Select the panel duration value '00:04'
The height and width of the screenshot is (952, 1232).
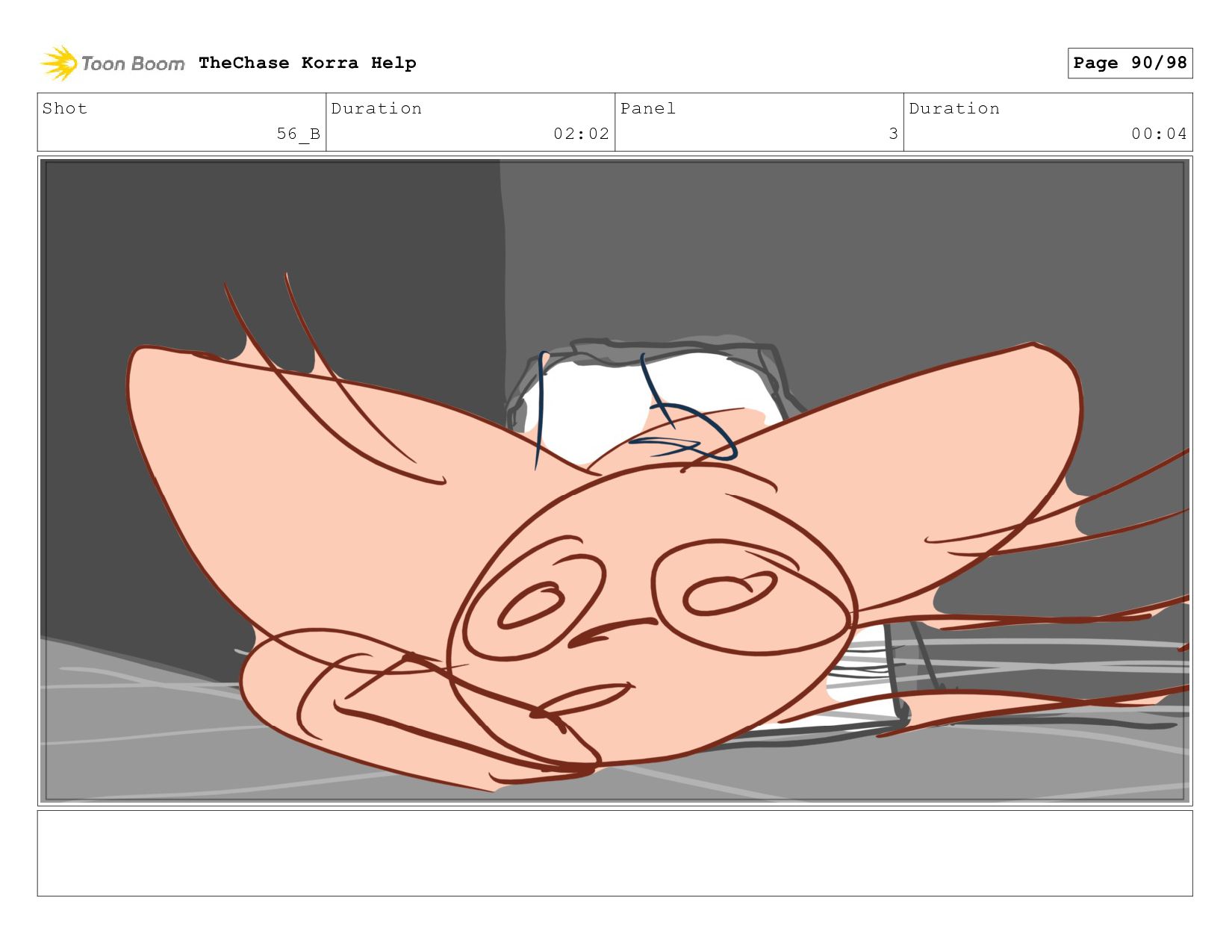(1159, 134)
